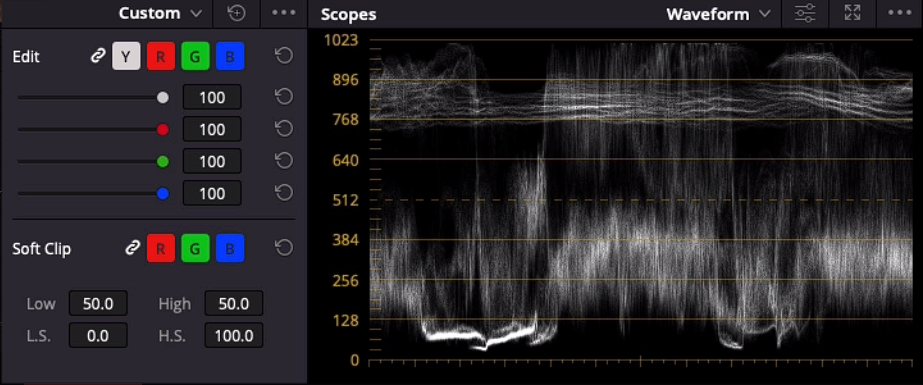Toggle the green channel in Edit

click(195, 57)
